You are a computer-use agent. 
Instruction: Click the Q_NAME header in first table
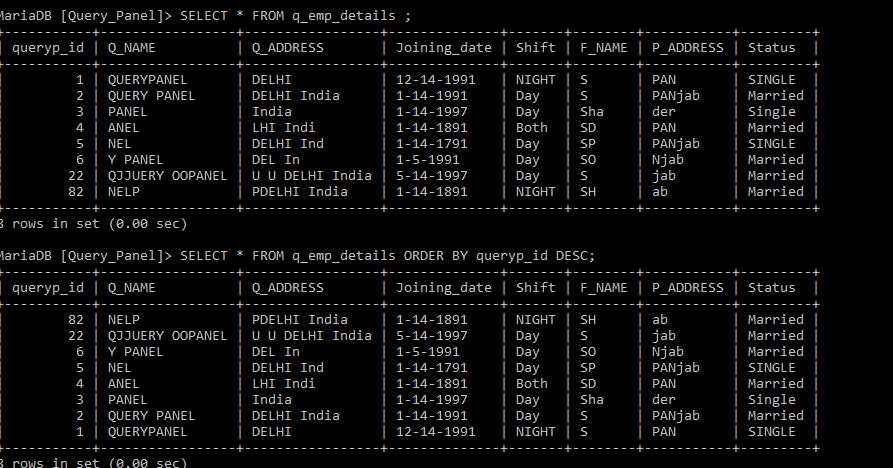pos(130,47)
